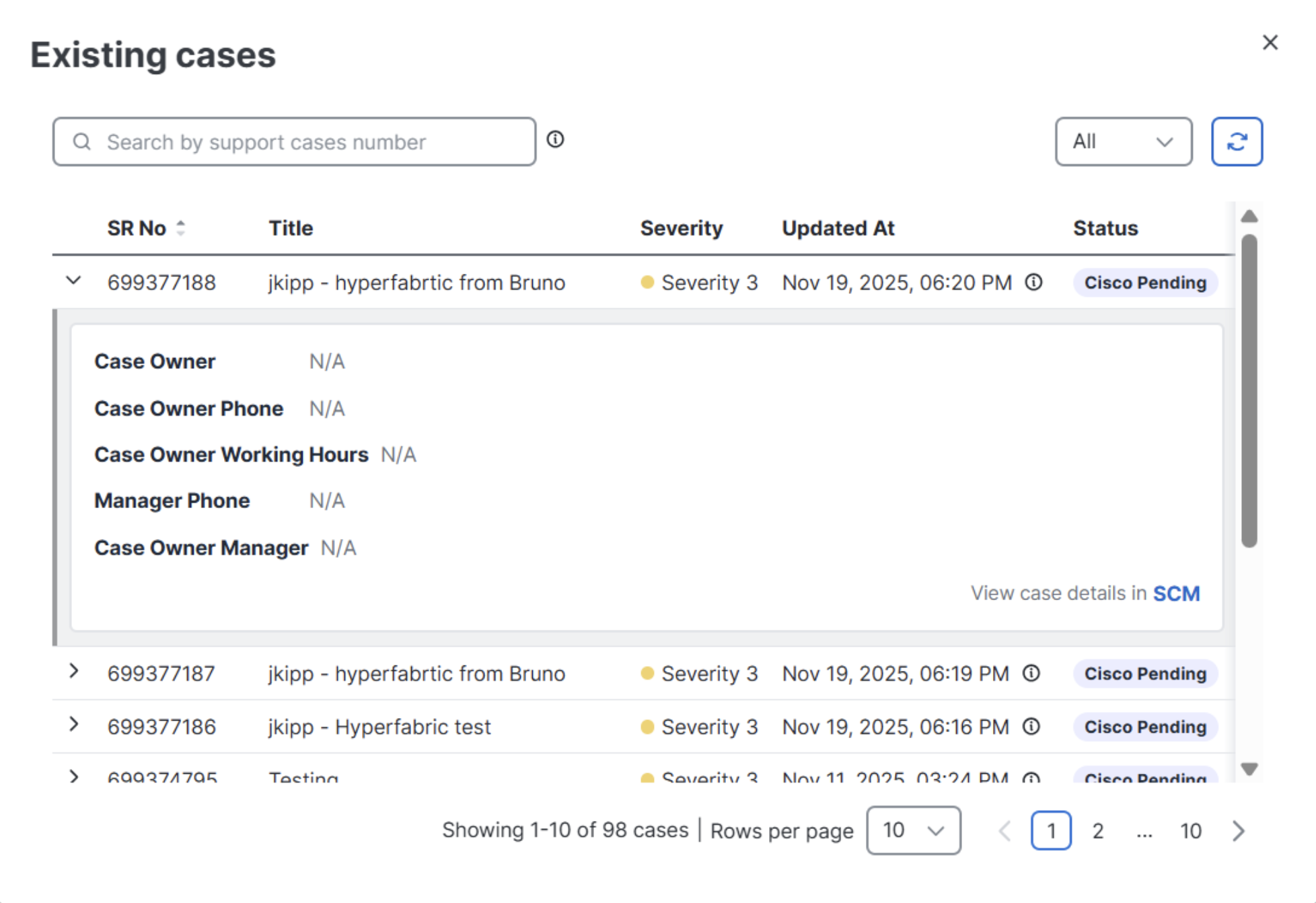Go to next page arrow
The image size is (1316, 903).
coord(1238,831)
